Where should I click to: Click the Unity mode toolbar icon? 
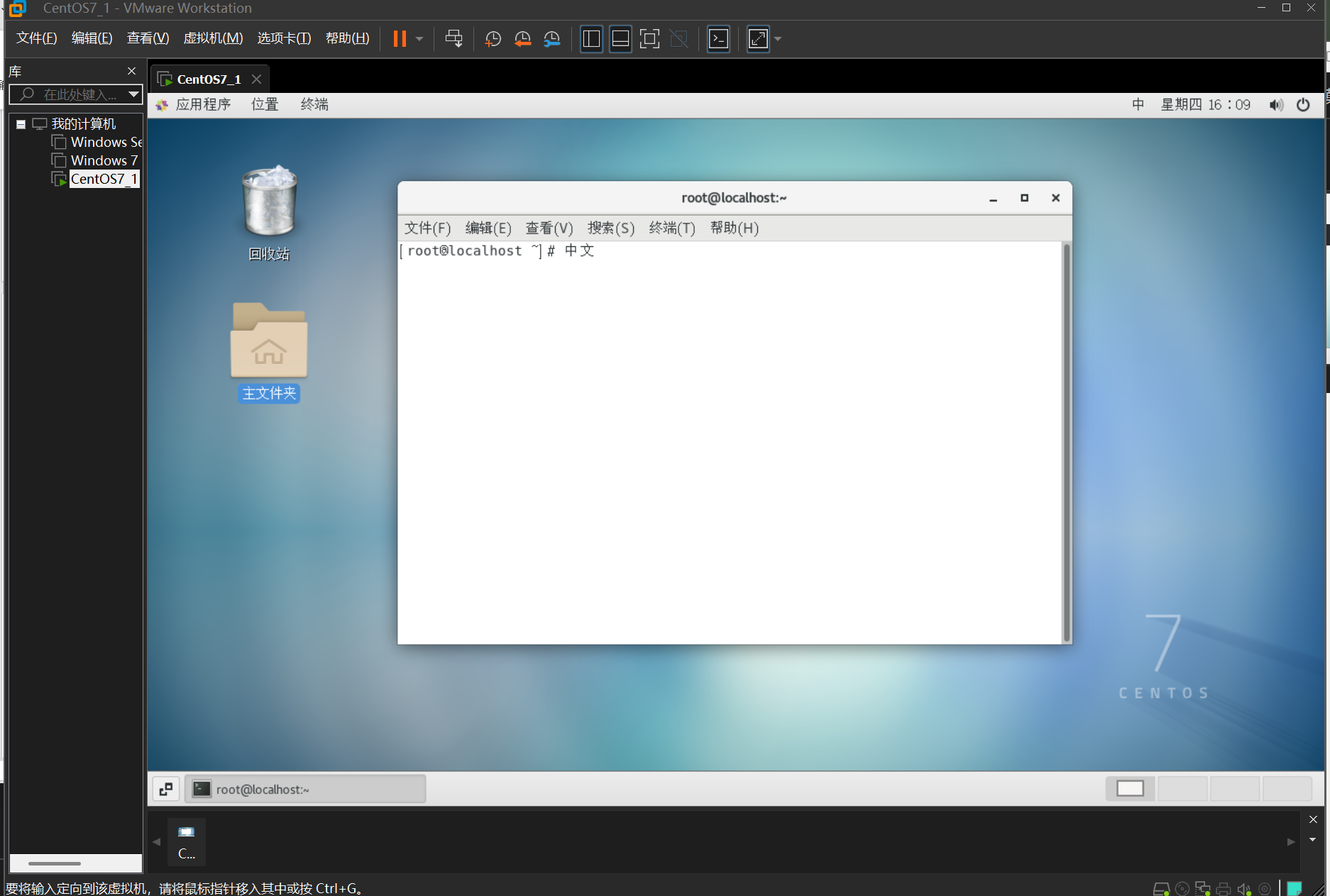(679, 39)
